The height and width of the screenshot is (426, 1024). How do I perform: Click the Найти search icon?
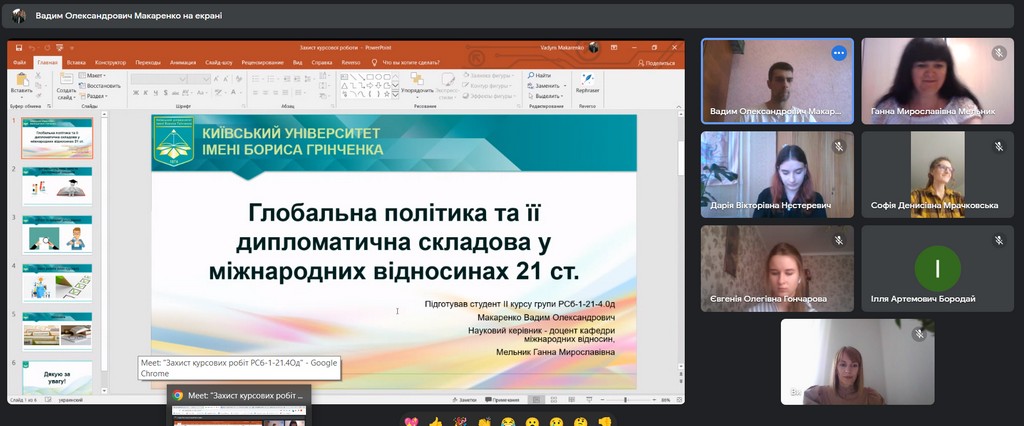point(541,75)
